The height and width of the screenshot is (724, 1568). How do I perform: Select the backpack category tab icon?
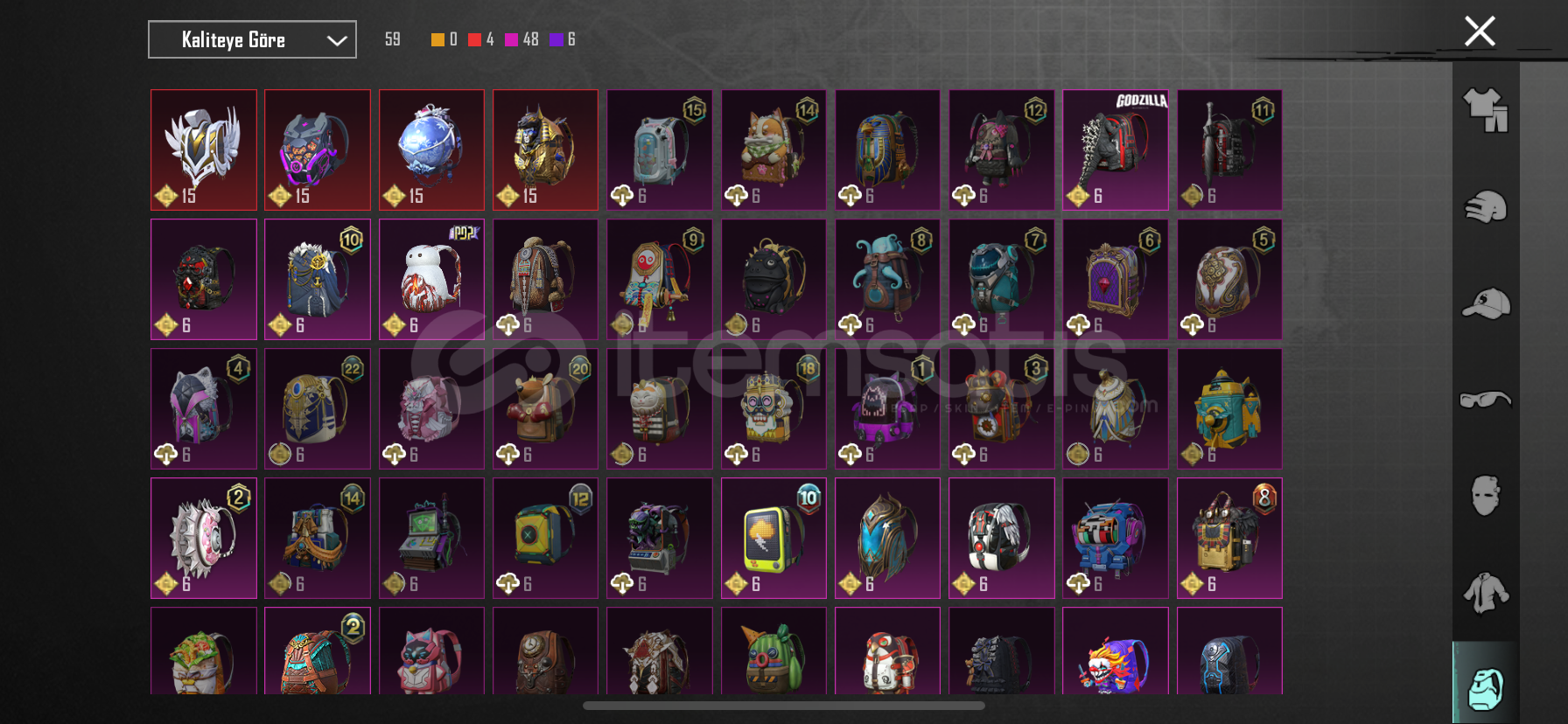click(x=1486, y=689)
